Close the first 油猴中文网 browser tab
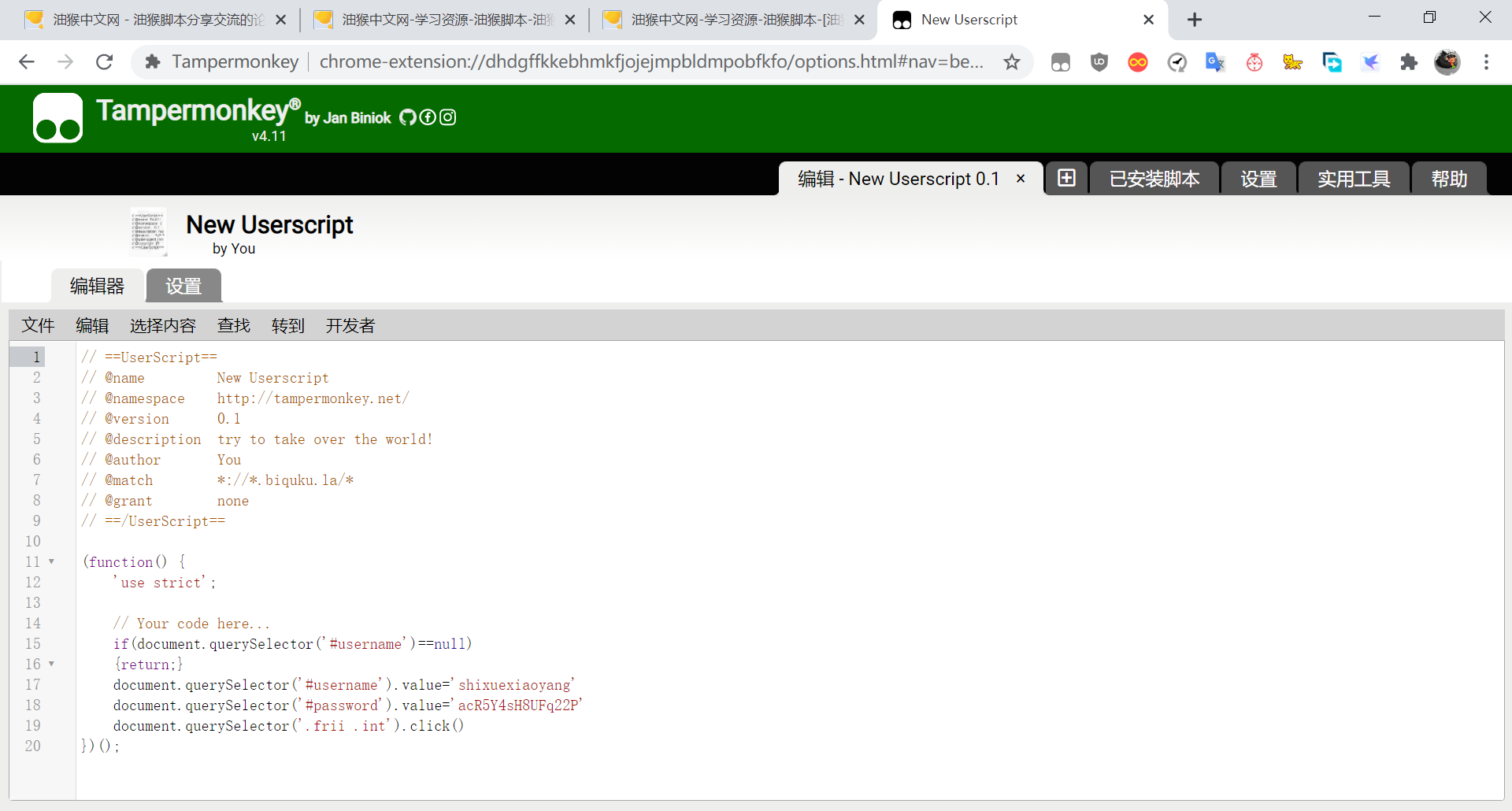The width and height of the screenshot is (1512, 811). 280,20
